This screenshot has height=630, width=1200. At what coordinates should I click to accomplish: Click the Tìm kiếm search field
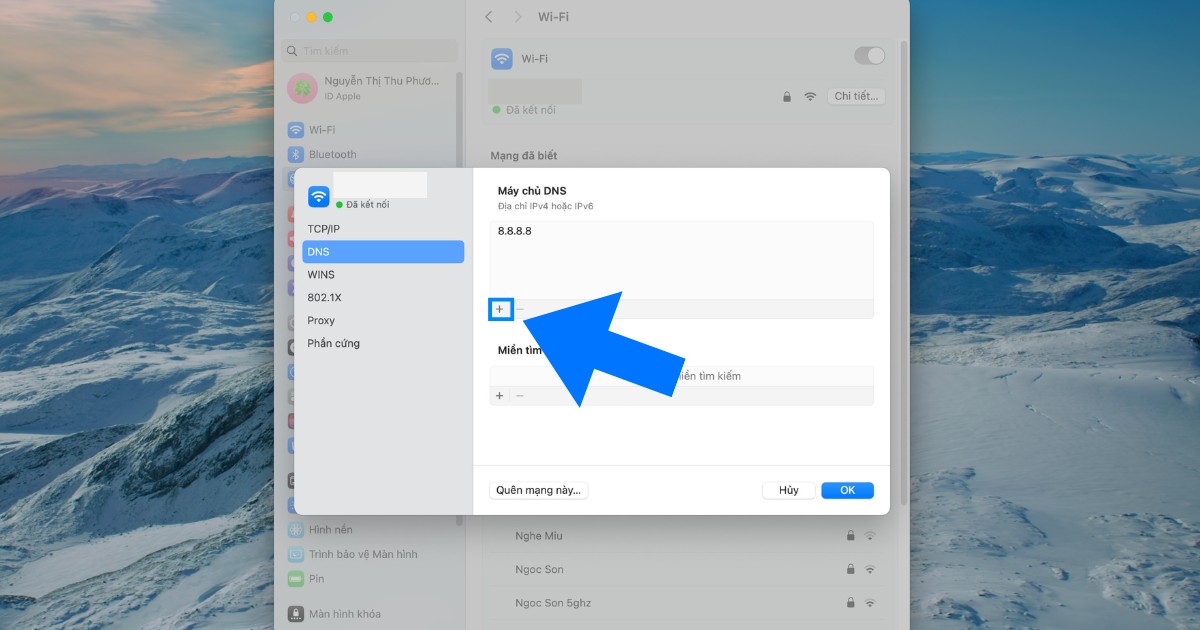[369, 50]
